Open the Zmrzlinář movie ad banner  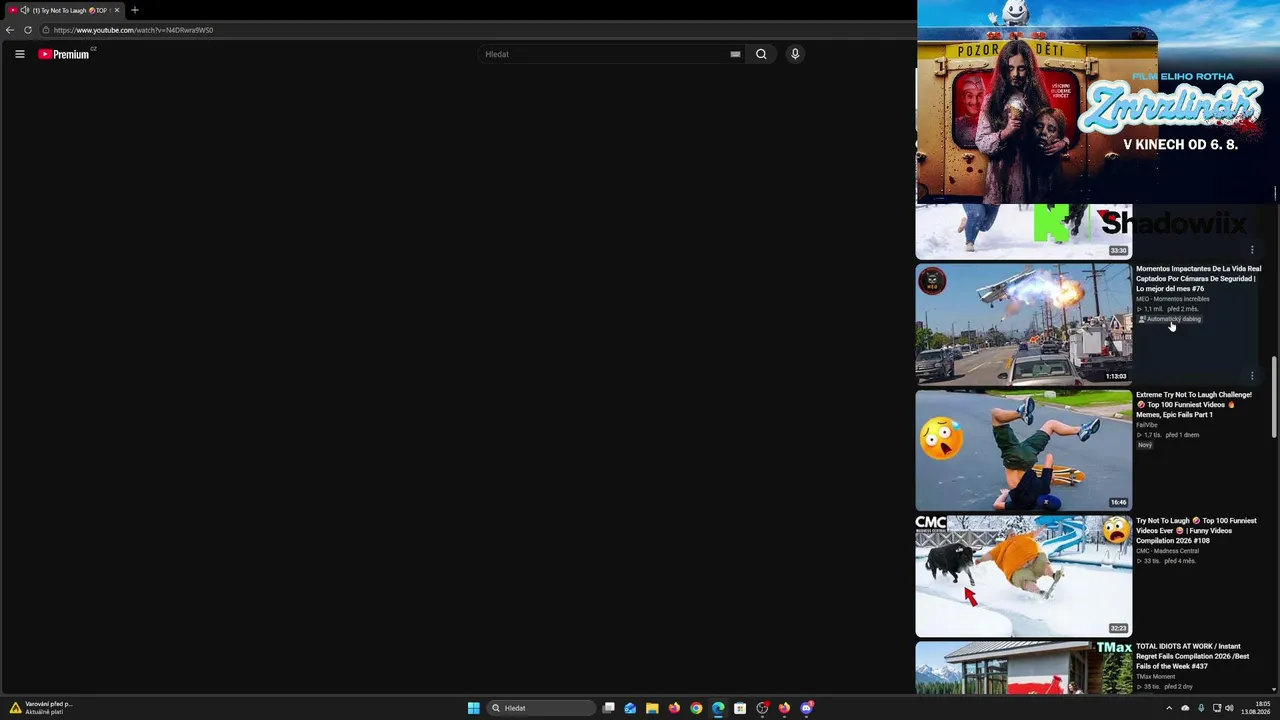[1098, 101]
